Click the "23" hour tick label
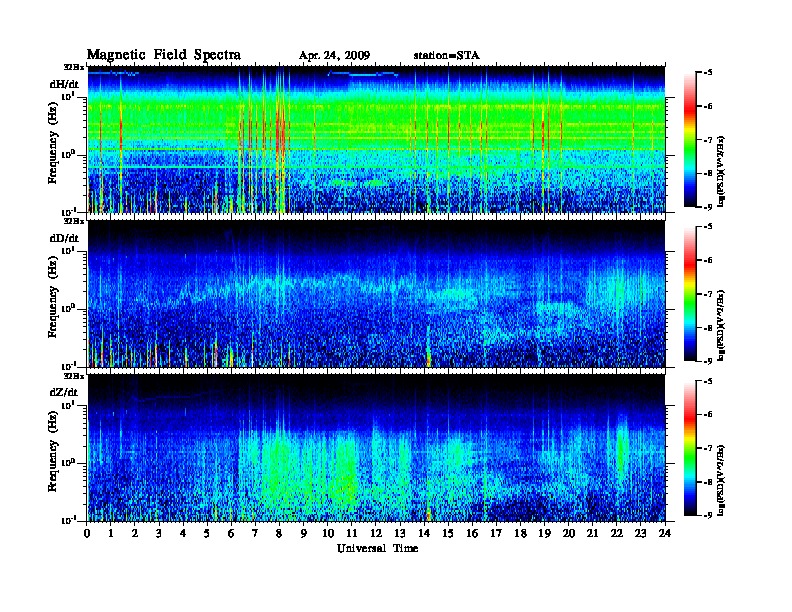The height and width of the screenshot is (612, 792). tap(641, 534)
